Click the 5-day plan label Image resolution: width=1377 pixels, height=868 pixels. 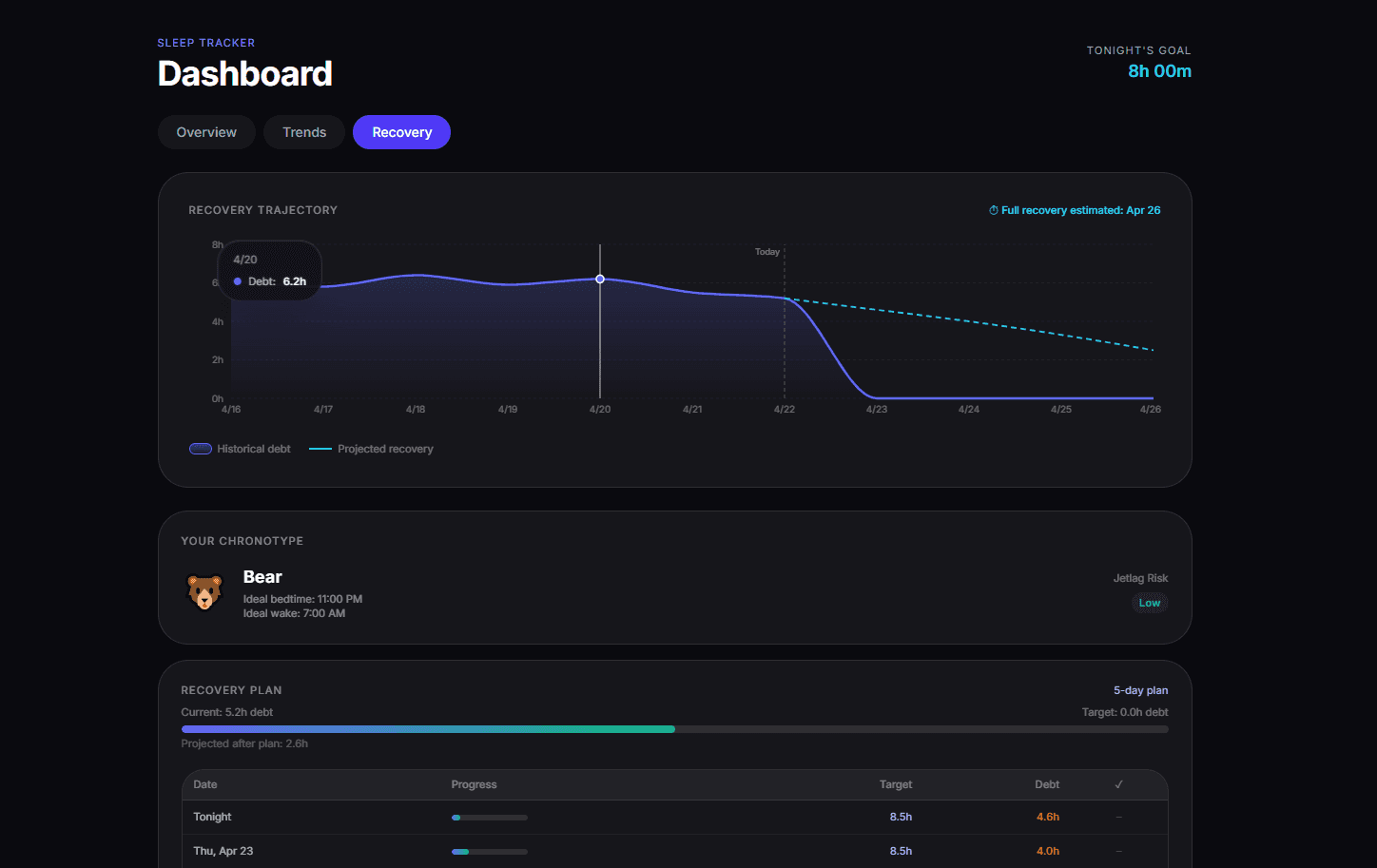(x=1141, y=690)
